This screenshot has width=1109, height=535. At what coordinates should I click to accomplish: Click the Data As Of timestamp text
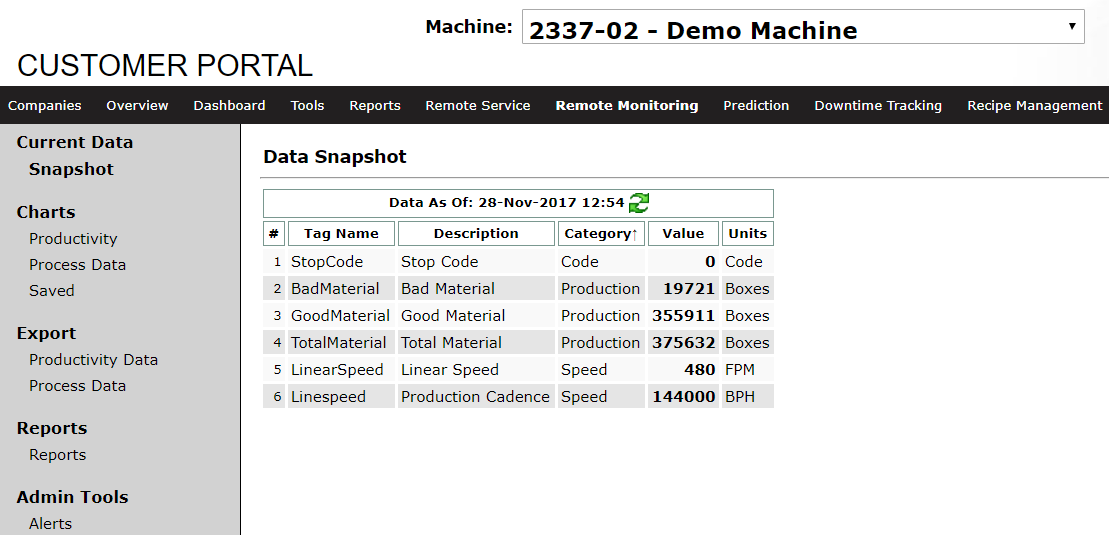[x=506, y=203]
